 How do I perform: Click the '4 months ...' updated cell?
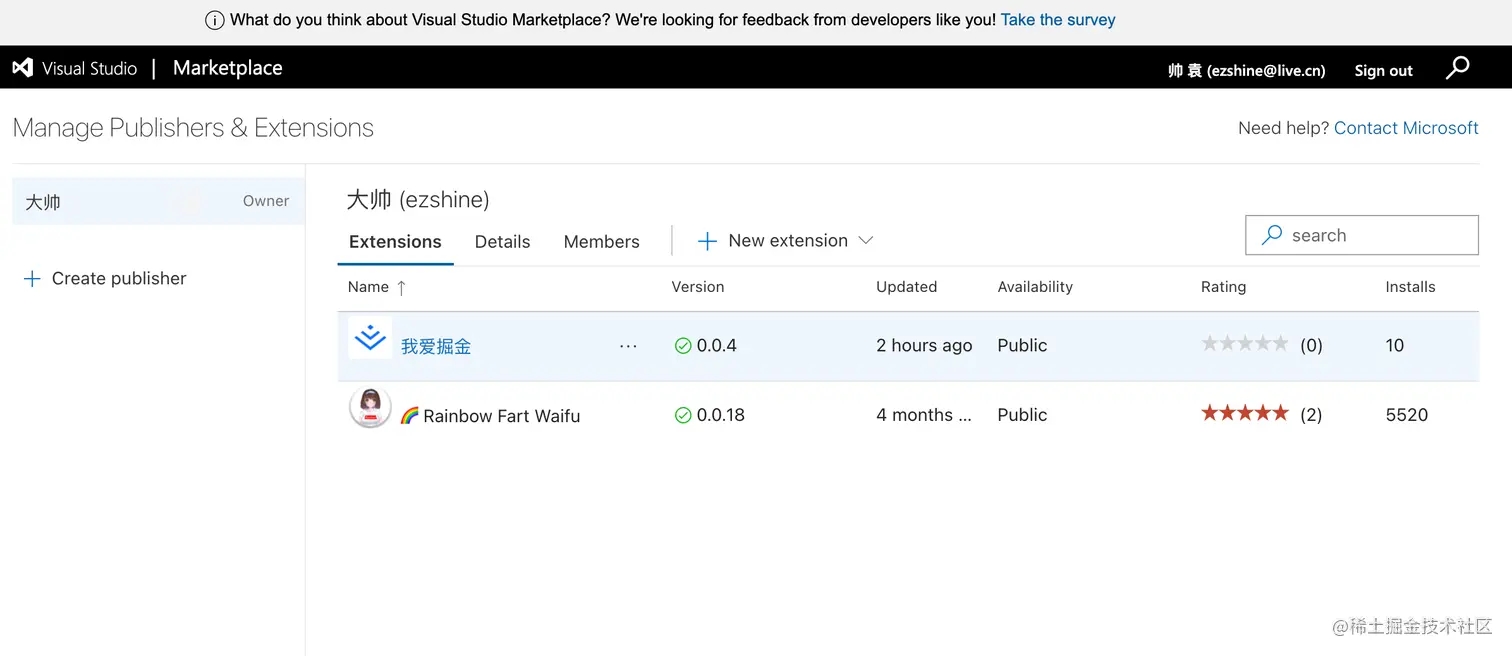pyautogui.click(x=924, y=415)
